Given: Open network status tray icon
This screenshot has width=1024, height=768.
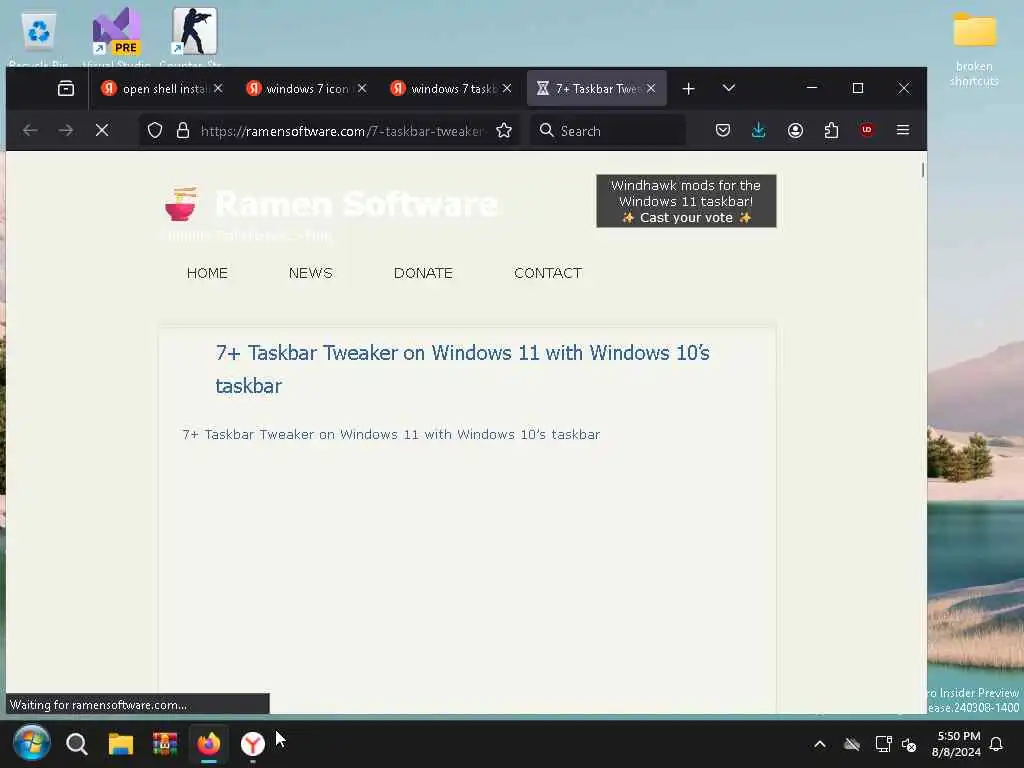Looking at the screenshot, I should 883,744.
